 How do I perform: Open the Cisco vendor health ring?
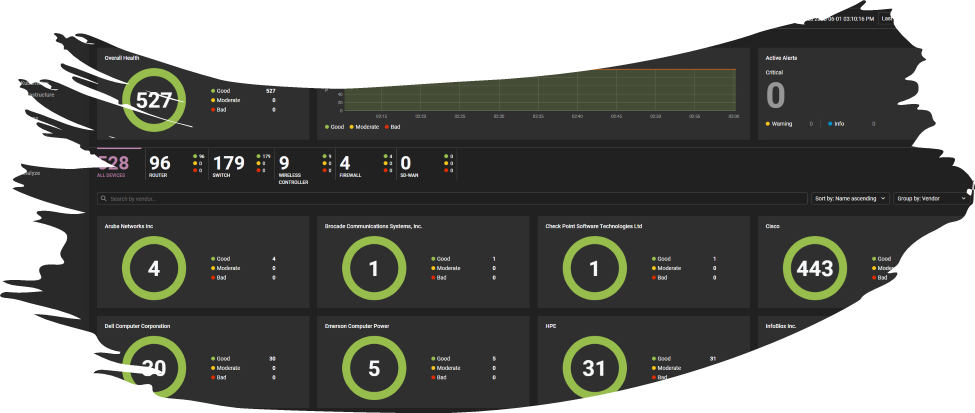point(815,268)
